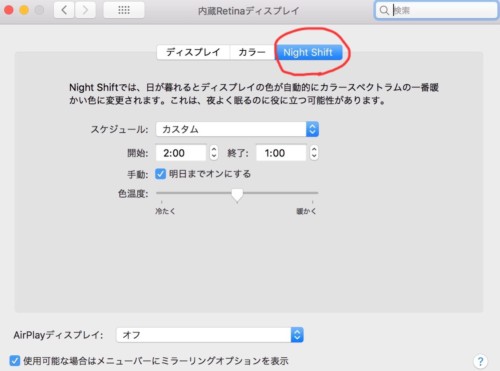Viewport: 500px width, 371px height.
Task: Focus the 検索 search field
Action: pos(436,11)
